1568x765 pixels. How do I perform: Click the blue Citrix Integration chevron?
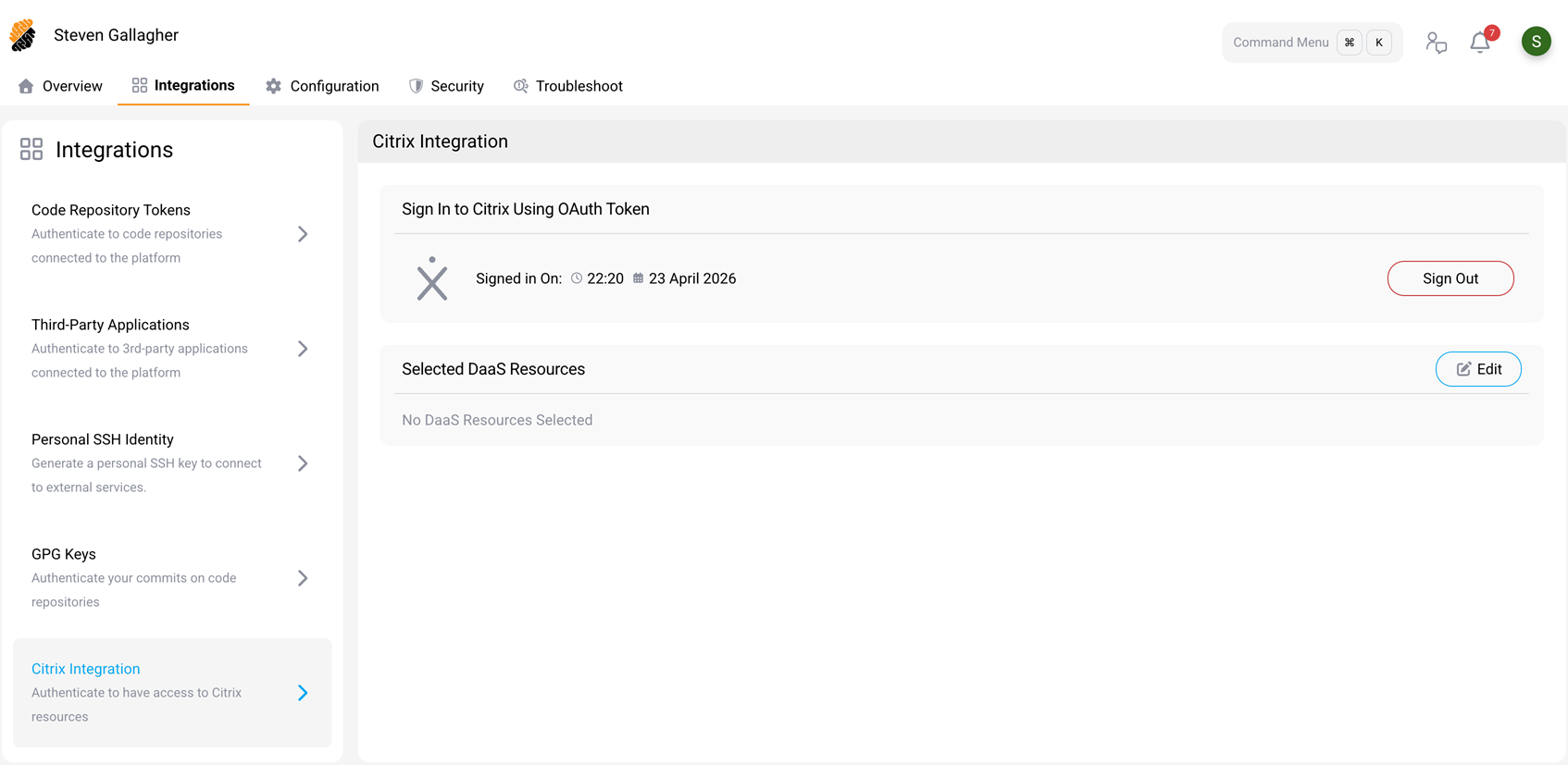(303, 693)
